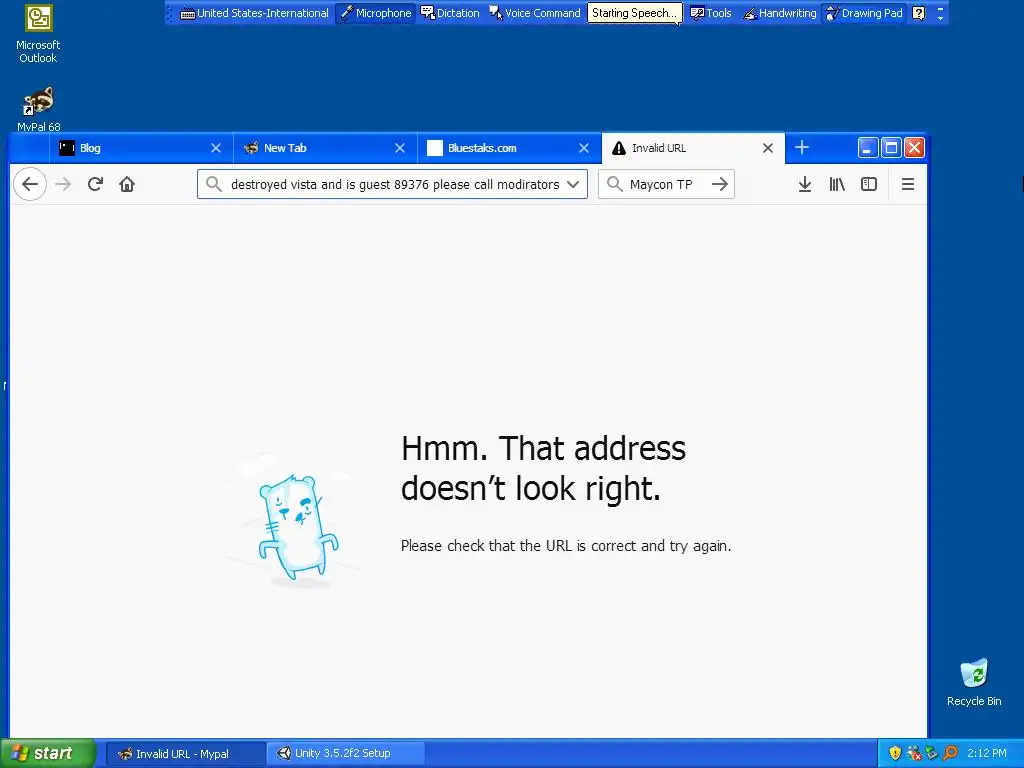Image resolution: width=1024 pixels, height=768 pixels.
Task: Click United States-International keyboard layout
Action: [x=254, y=13]
